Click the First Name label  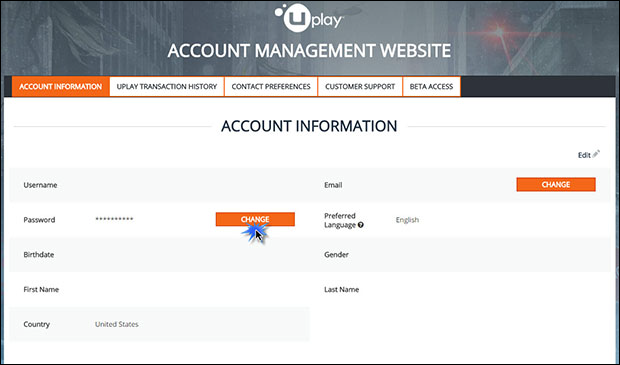pos(41,289)
